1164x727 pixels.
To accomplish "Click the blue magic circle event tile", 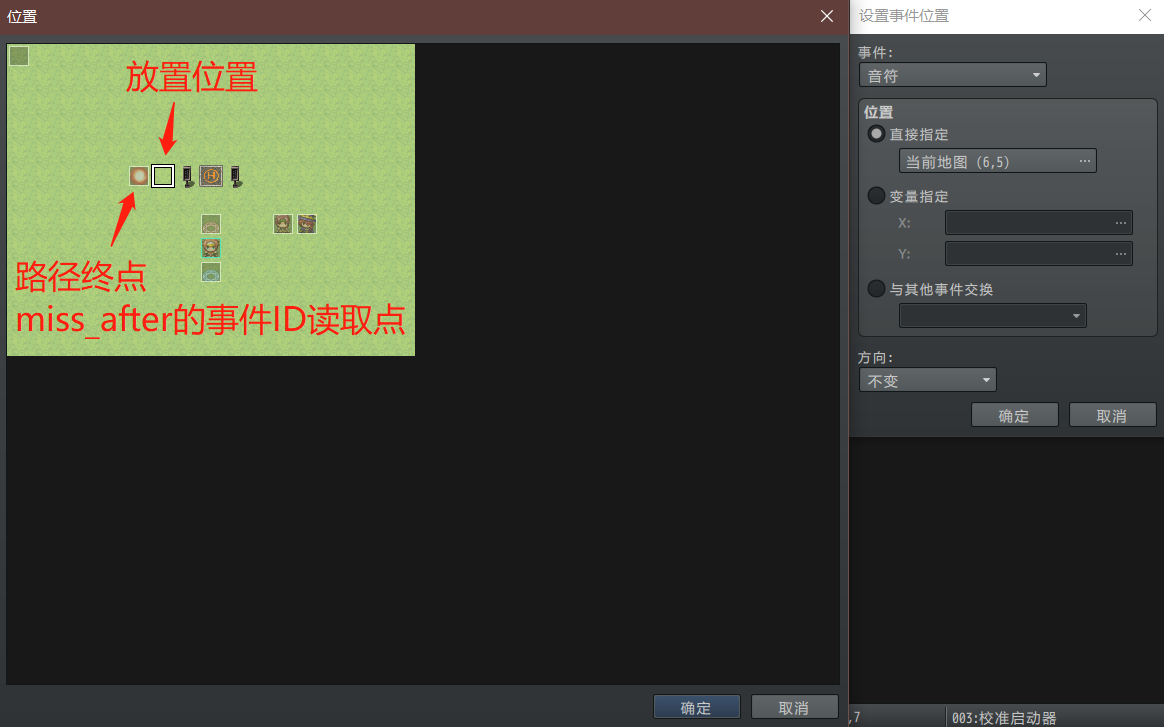I will [x=211, y=272].
